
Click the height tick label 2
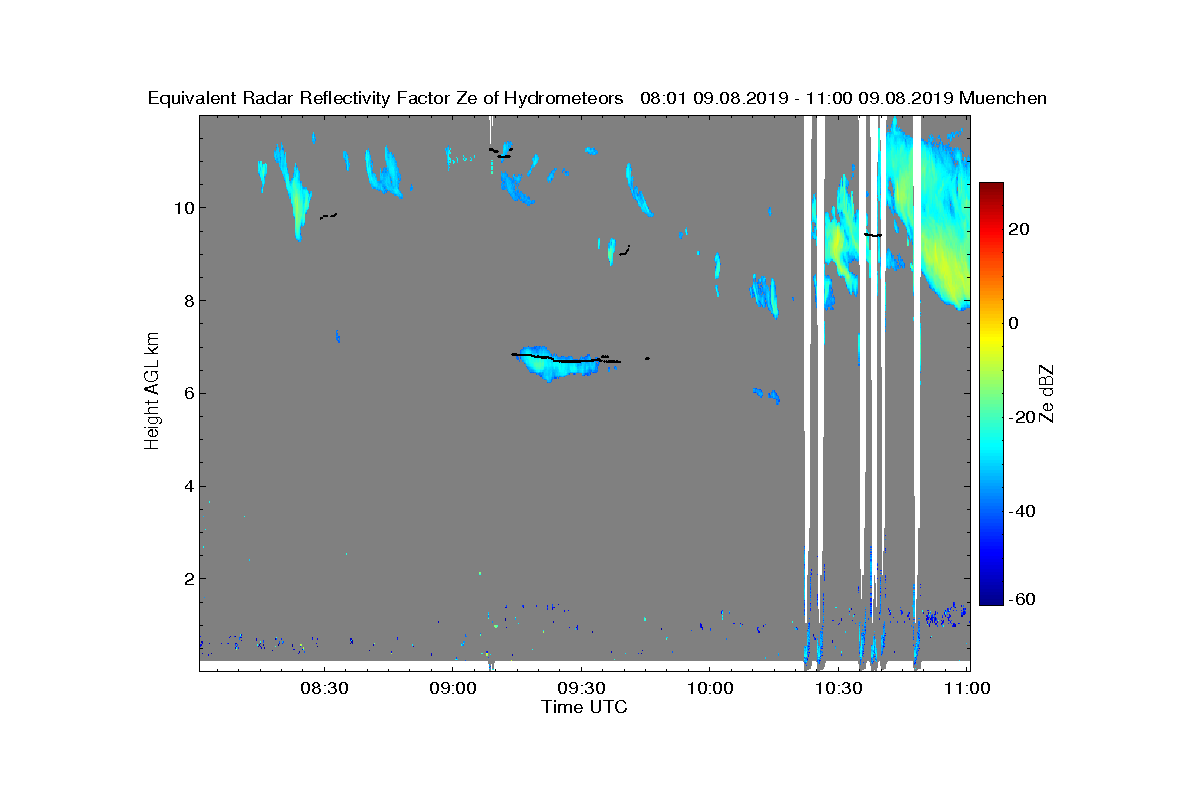click(x=187, y=579)
